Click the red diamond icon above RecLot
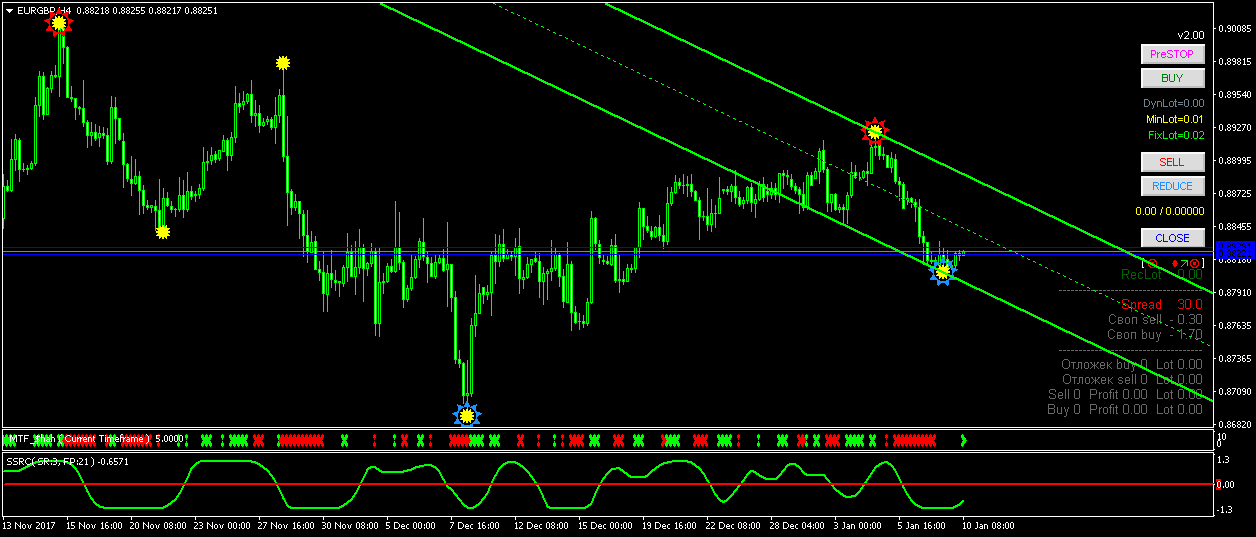The image size is (1256, 537). [x=1174, y=262]
